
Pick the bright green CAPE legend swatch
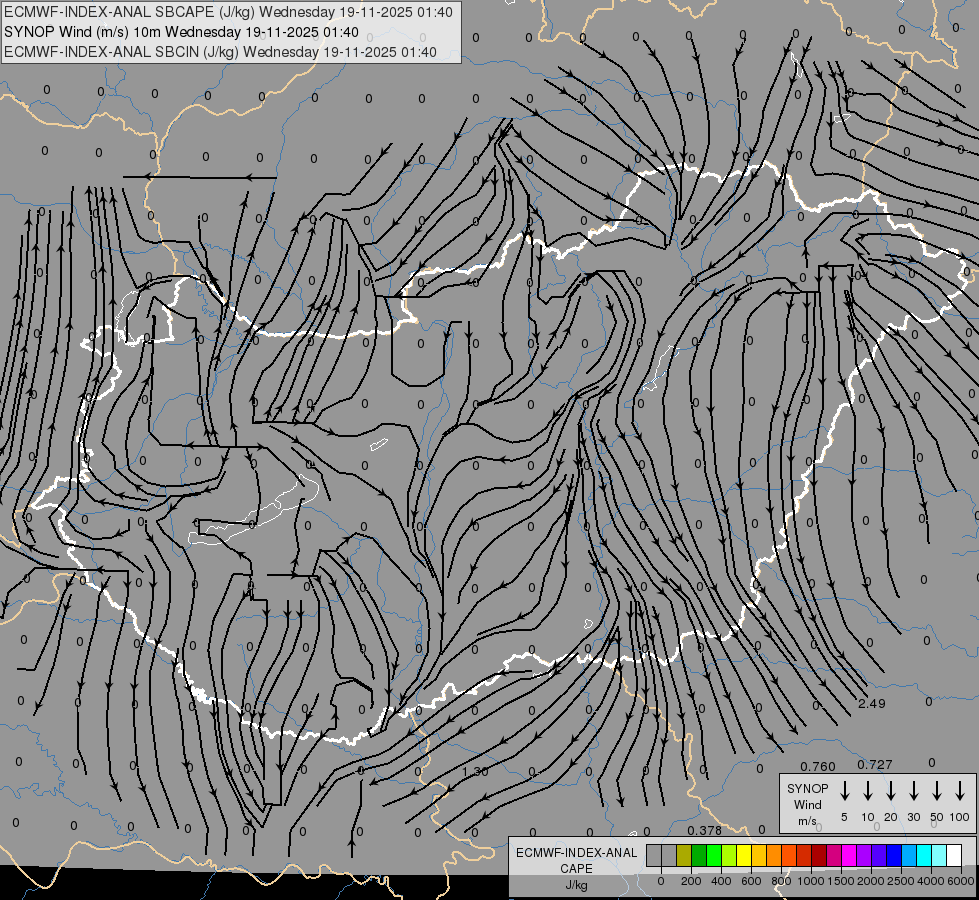click(x=714, y=855)
